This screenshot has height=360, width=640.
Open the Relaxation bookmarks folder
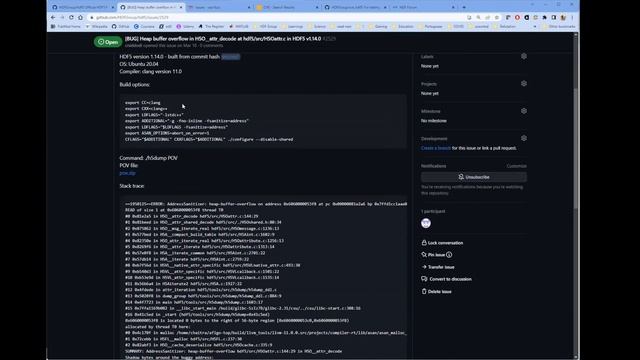(x=504, y=27)
